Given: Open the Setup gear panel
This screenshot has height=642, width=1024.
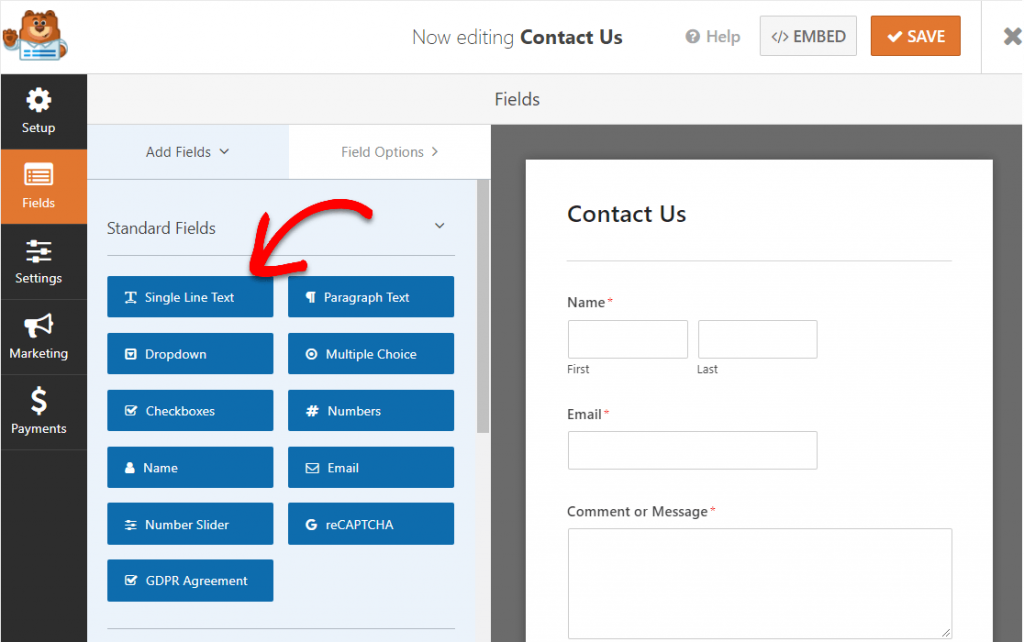Looking at the screenshot, I should [39, 111].
